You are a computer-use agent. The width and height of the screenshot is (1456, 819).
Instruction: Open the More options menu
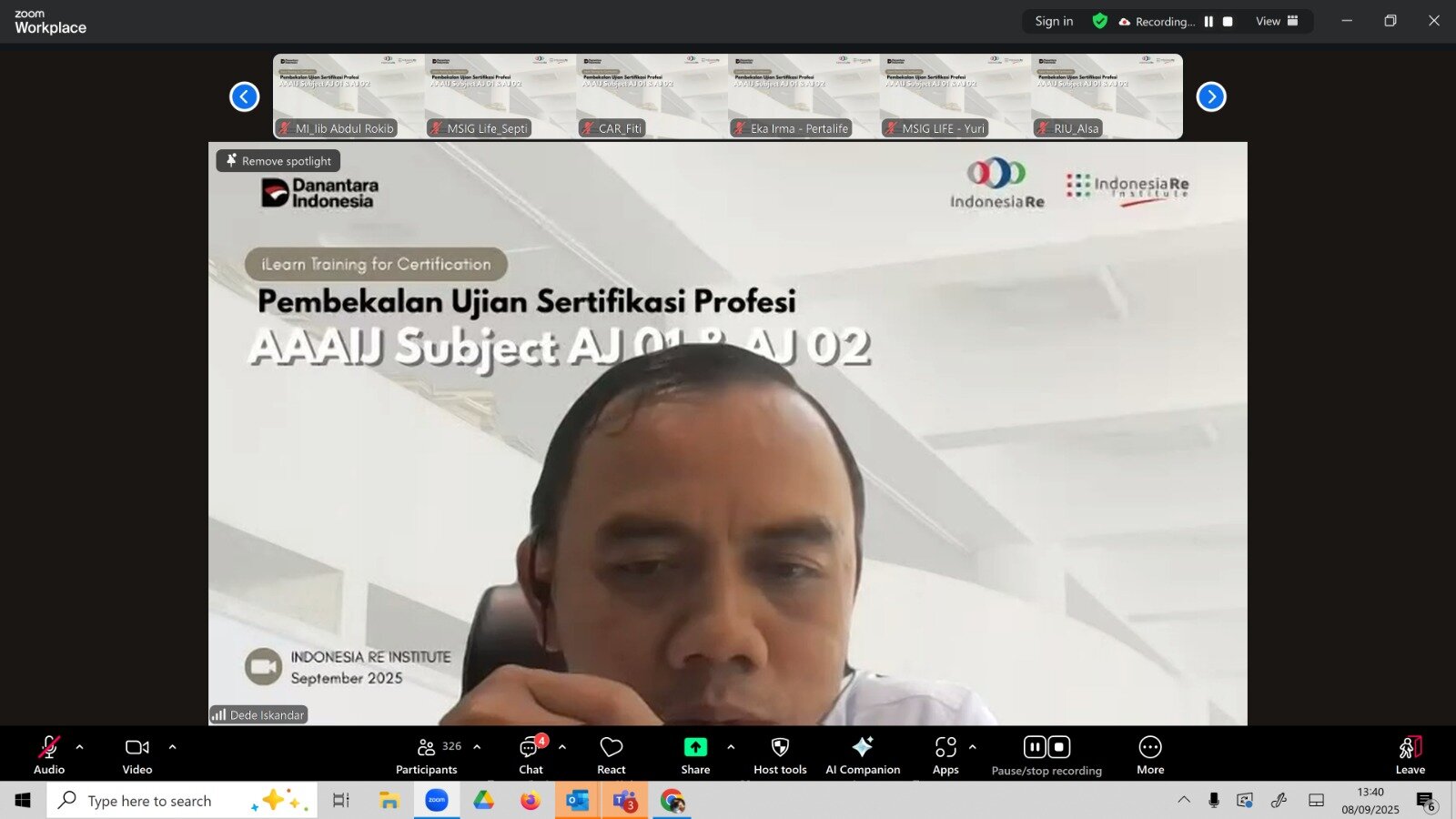pyautogui.click(x=1150, y=754)
